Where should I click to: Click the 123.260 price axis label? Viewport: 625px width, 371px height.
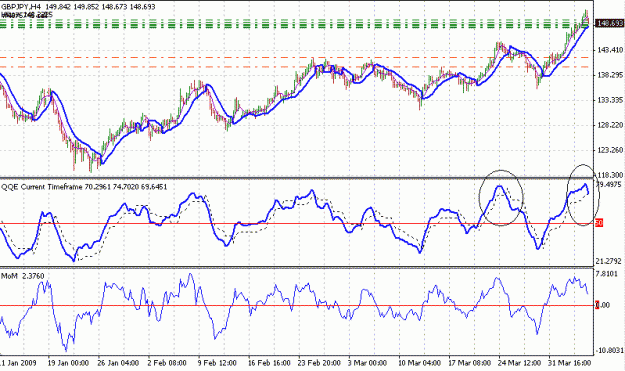610,150
